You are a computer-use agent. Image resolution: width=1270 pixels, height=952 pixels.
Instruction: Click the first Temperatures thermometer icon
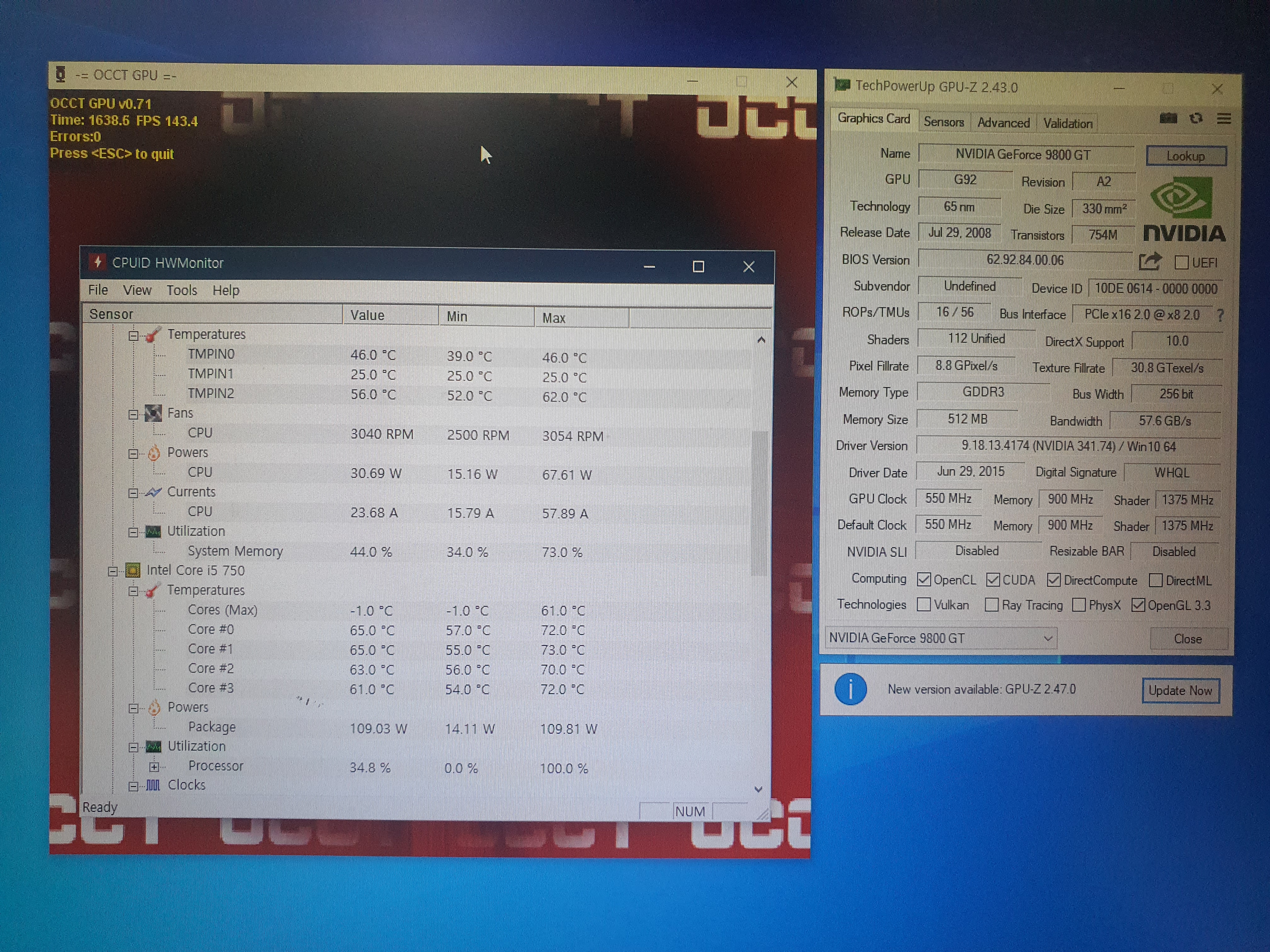tap(153, 335)
